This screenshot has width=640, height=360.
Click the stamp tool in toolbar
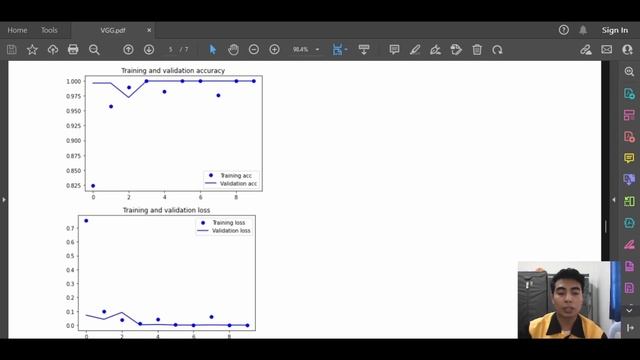tap(456, 50)
